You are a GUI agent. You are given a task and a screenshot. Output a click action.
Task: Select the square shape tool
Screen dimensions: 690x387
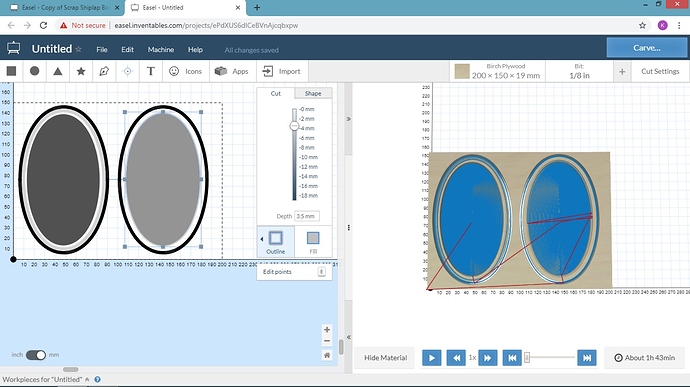click(11, 71)
